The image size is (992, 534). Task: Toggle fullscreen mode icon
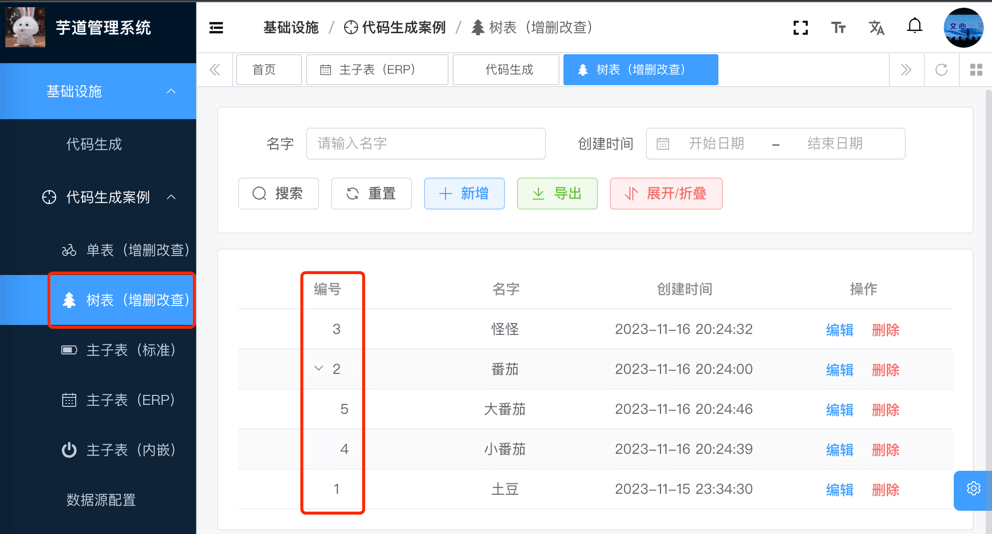click(x=800, y=28)
